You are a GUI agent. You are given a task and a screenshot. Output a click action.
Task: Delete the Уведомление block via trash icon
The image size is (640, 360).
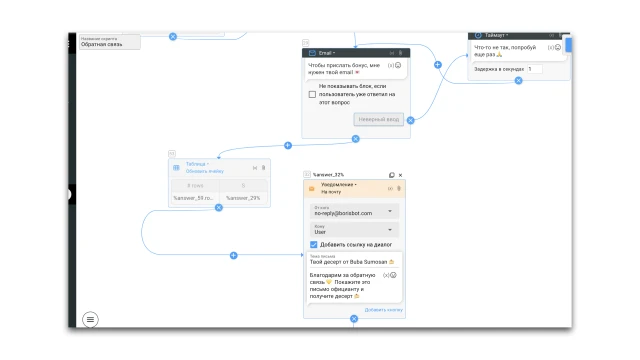pos(399,189)
